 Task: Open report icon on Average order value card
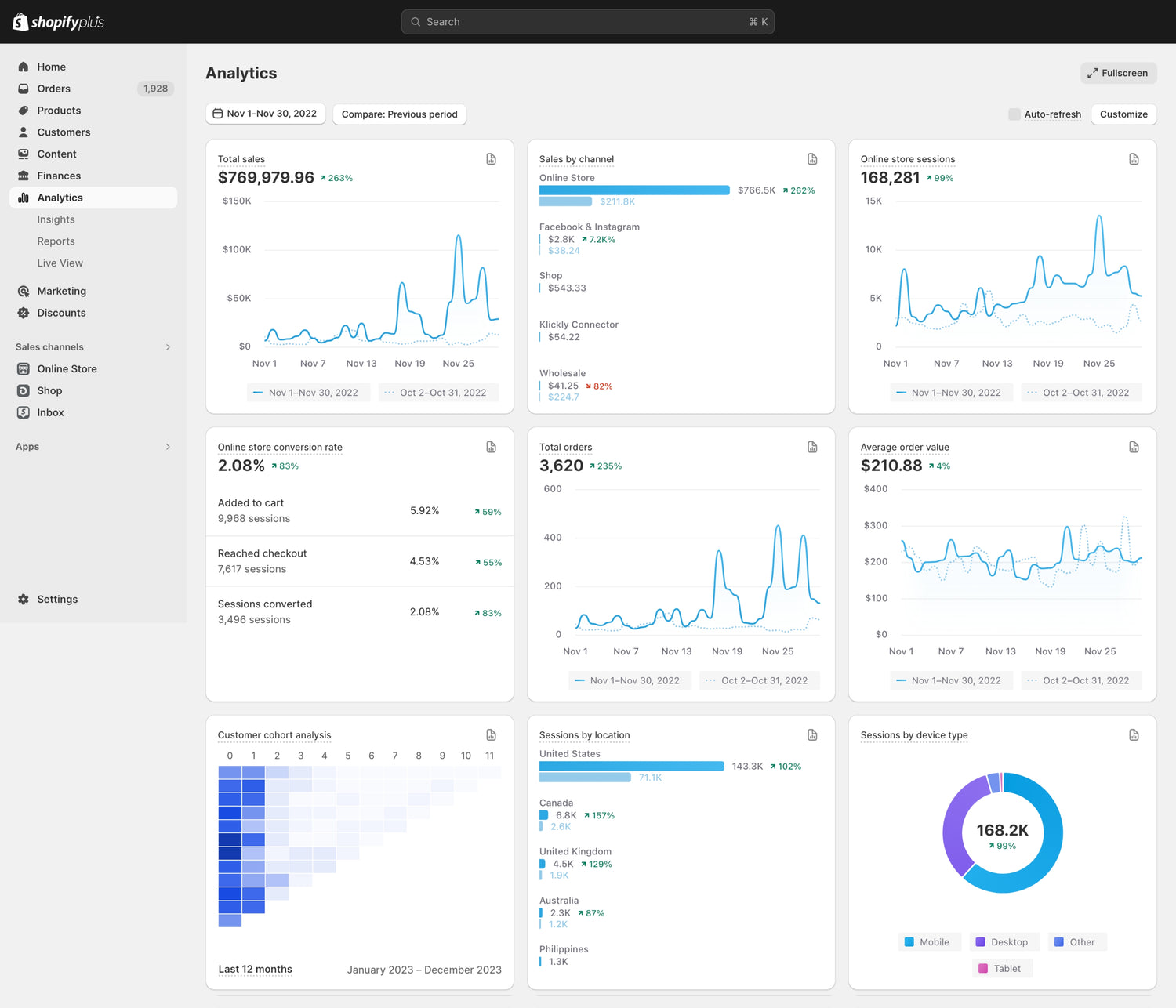click(1134, 447)
